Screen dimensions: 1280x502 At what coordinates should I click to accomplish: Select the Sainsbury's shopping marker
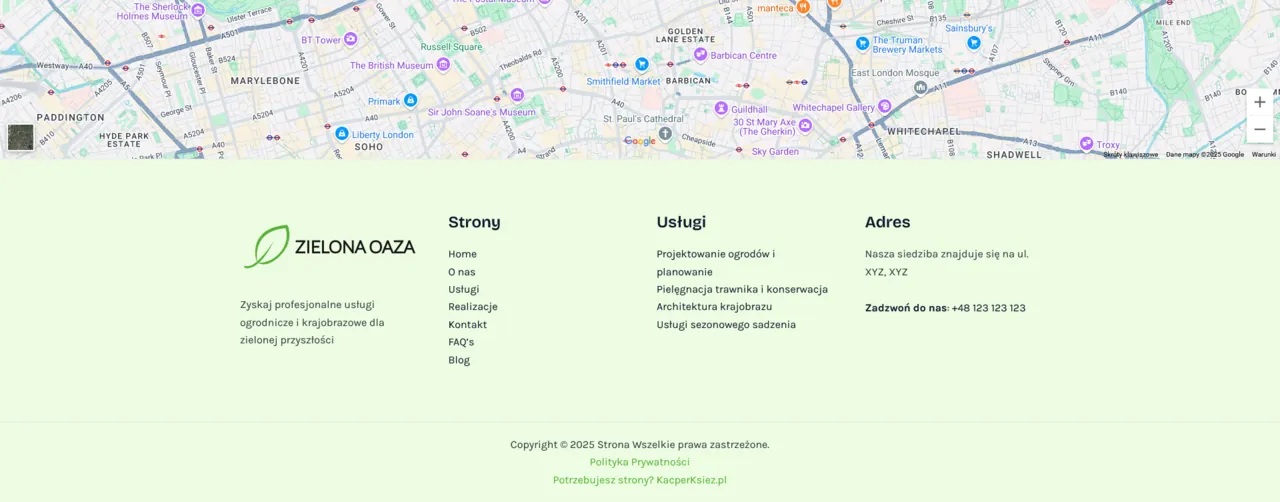(x=973, y=42)
